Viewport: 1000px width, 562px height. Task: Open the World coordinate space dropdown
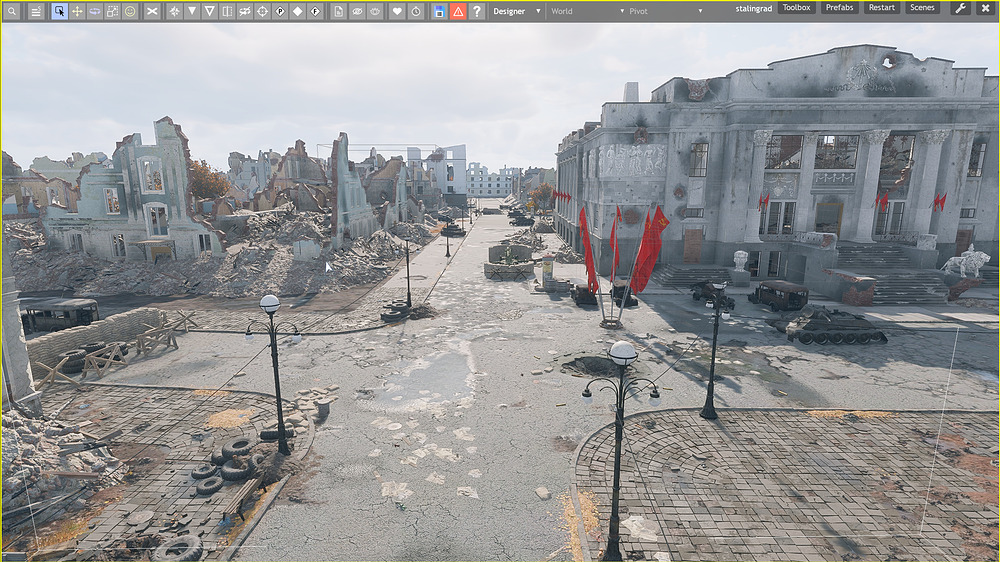(x=588, y=11)
